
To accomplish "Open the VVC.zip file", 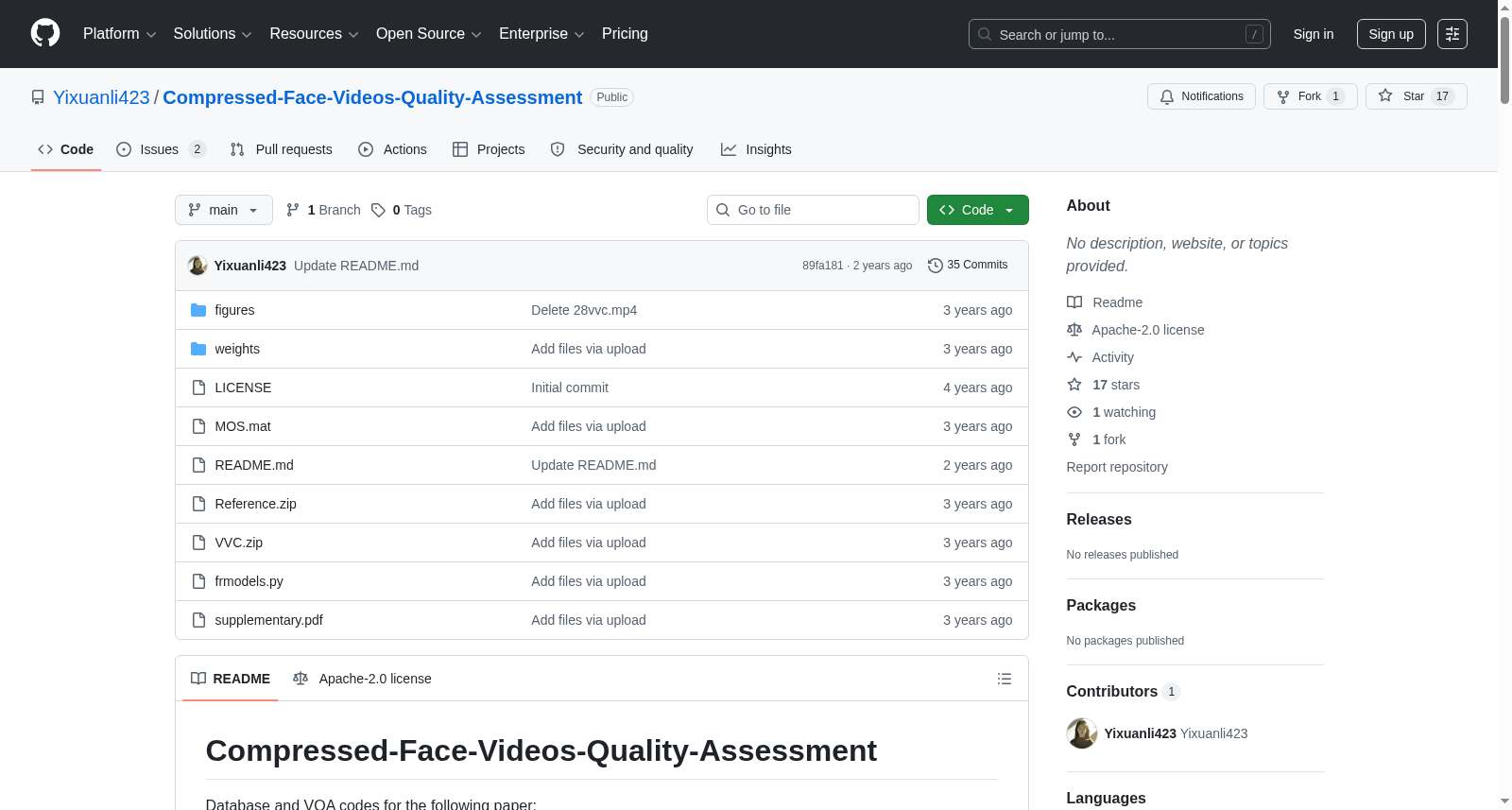I will (239, 543).
